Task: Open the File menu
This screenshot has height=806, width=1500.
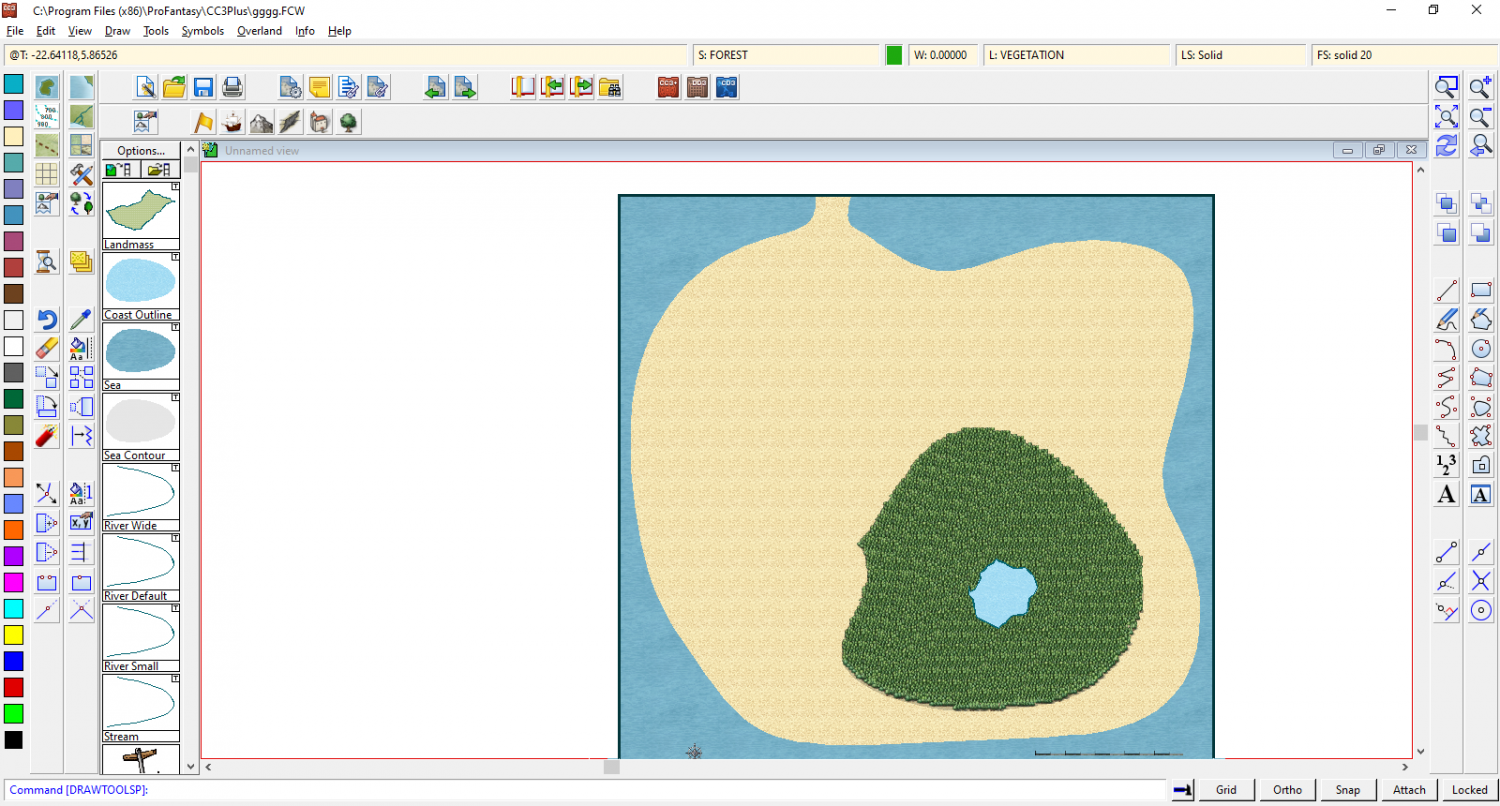Action: [15, 31]
